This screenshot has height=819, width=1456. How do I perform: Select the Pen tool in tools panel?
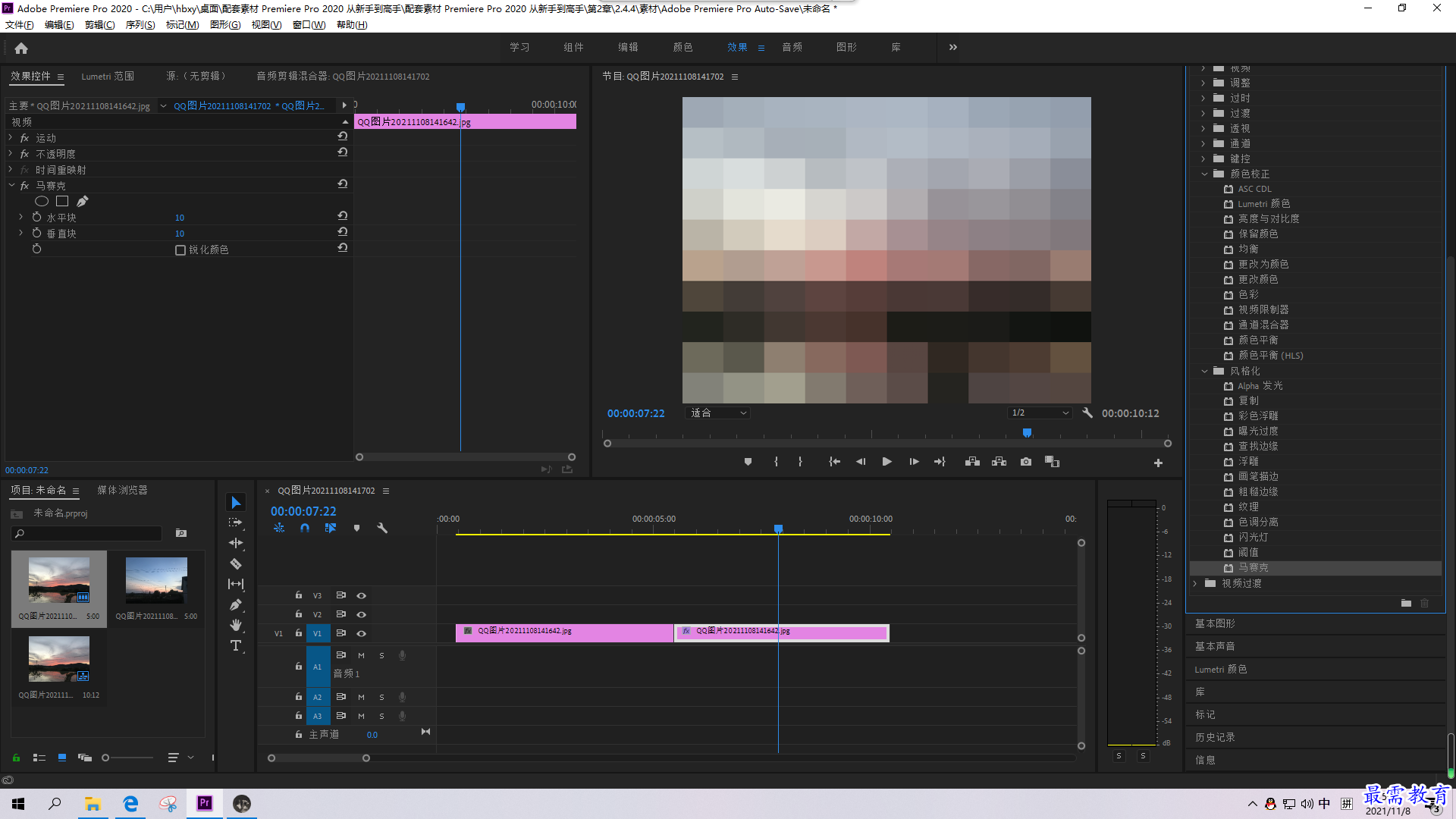236,604
